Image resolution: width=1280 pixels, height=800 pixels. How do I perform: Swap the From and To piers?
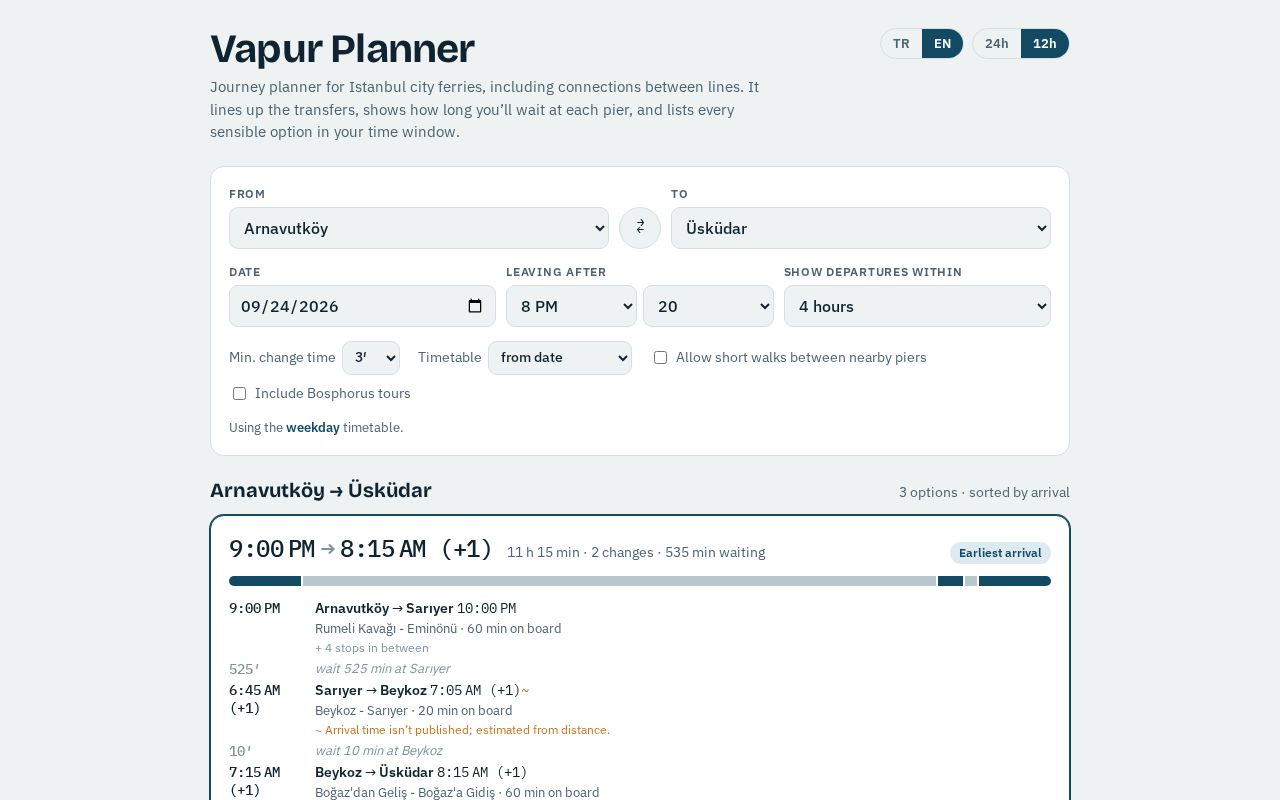pos(640,228)
